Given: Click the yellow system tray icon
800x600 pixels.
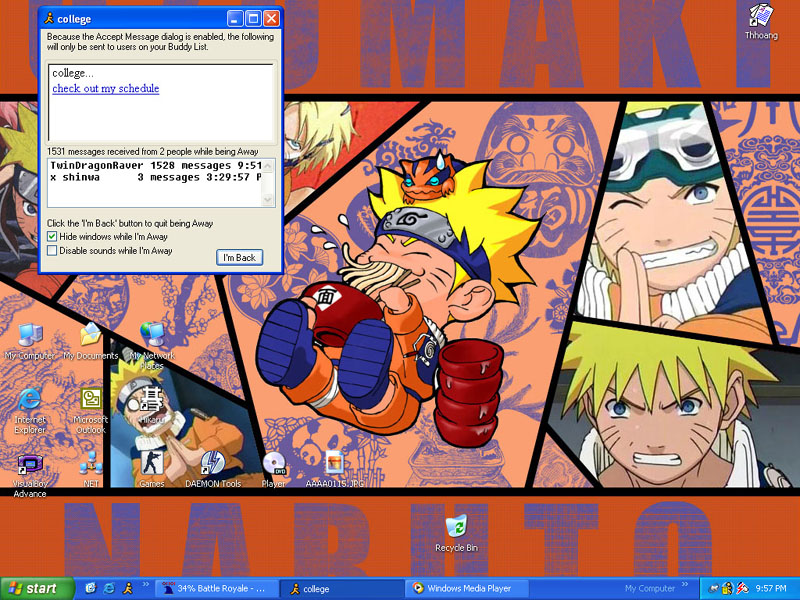Looking at the screenshot, I should pyautogui.click(x=728, y=588).
